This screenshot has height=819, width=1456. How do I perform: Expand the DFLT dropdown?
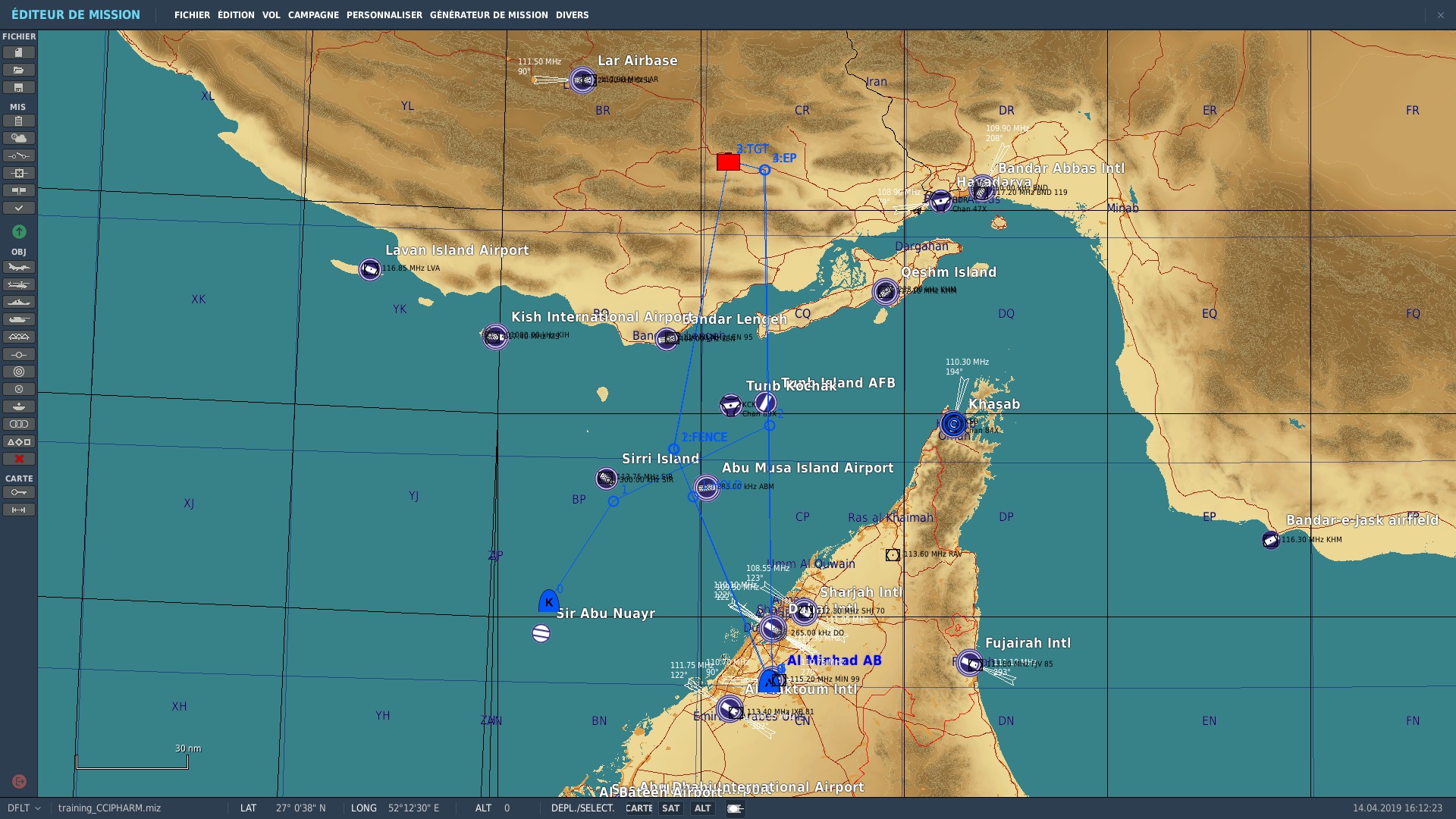[x=24, y=808]
